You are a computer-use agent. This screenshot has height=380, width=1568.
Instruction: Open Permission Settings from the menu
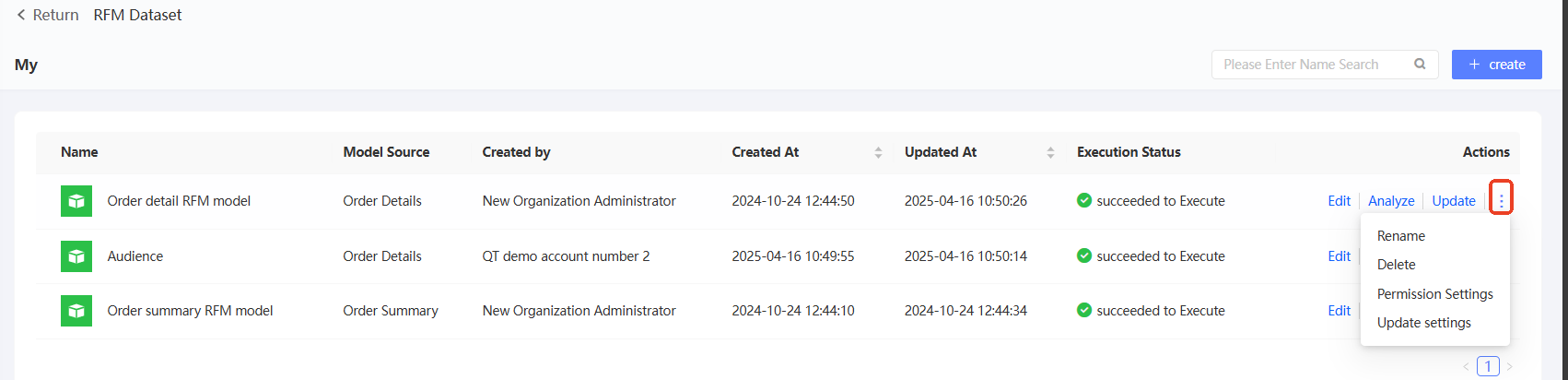click(1434, 294)
